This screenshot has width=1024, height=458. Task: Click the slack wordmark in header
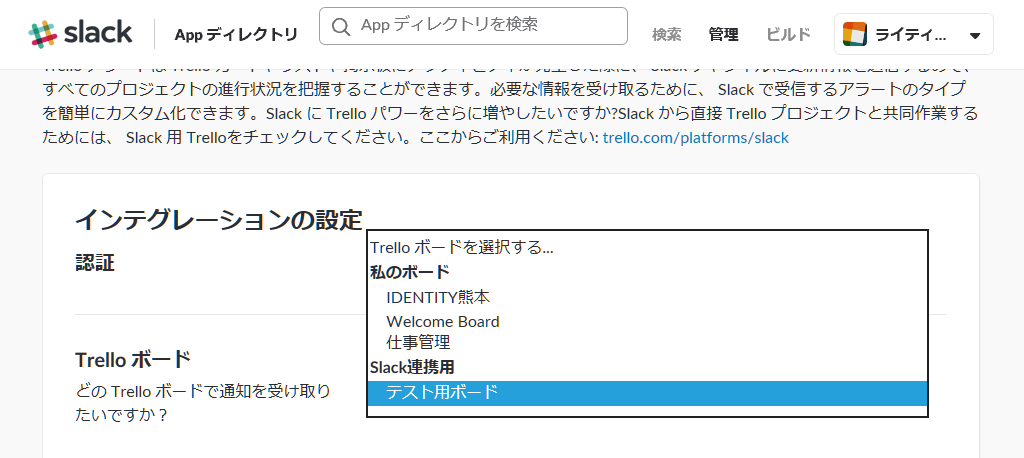(97, 33)
